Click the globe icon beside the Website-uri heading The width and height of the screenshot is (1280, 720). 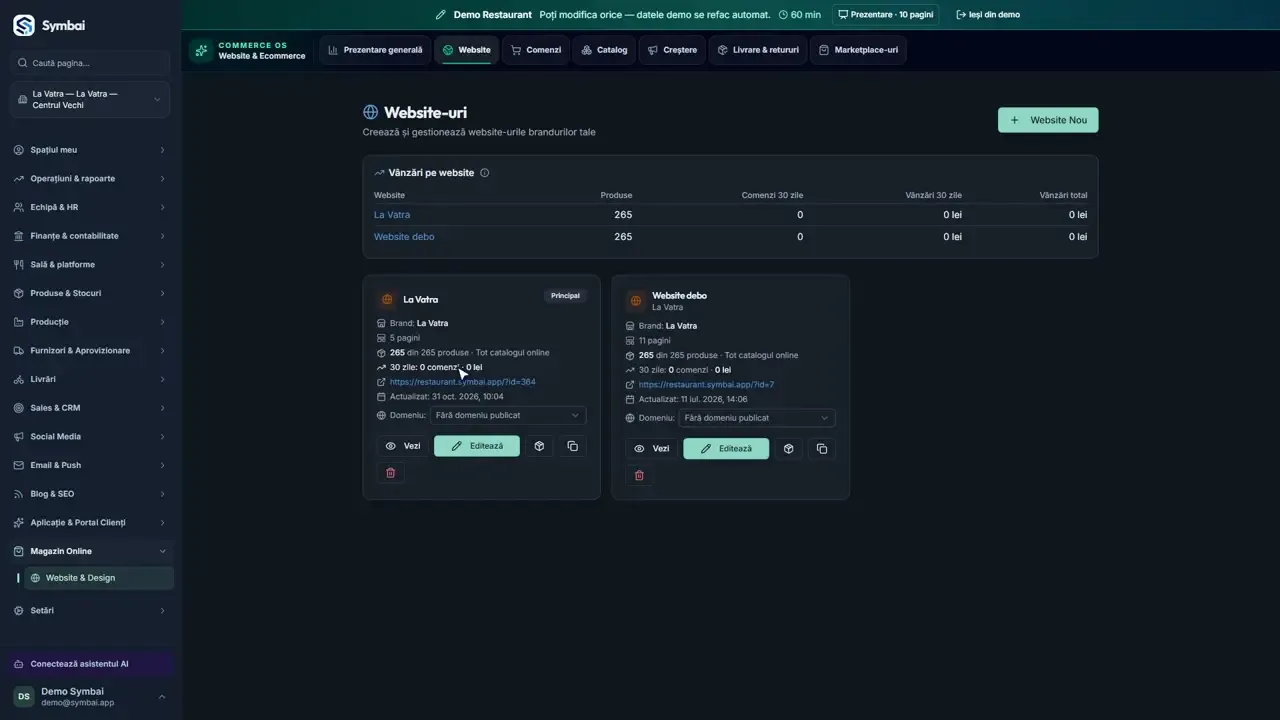tap(370, 113)
